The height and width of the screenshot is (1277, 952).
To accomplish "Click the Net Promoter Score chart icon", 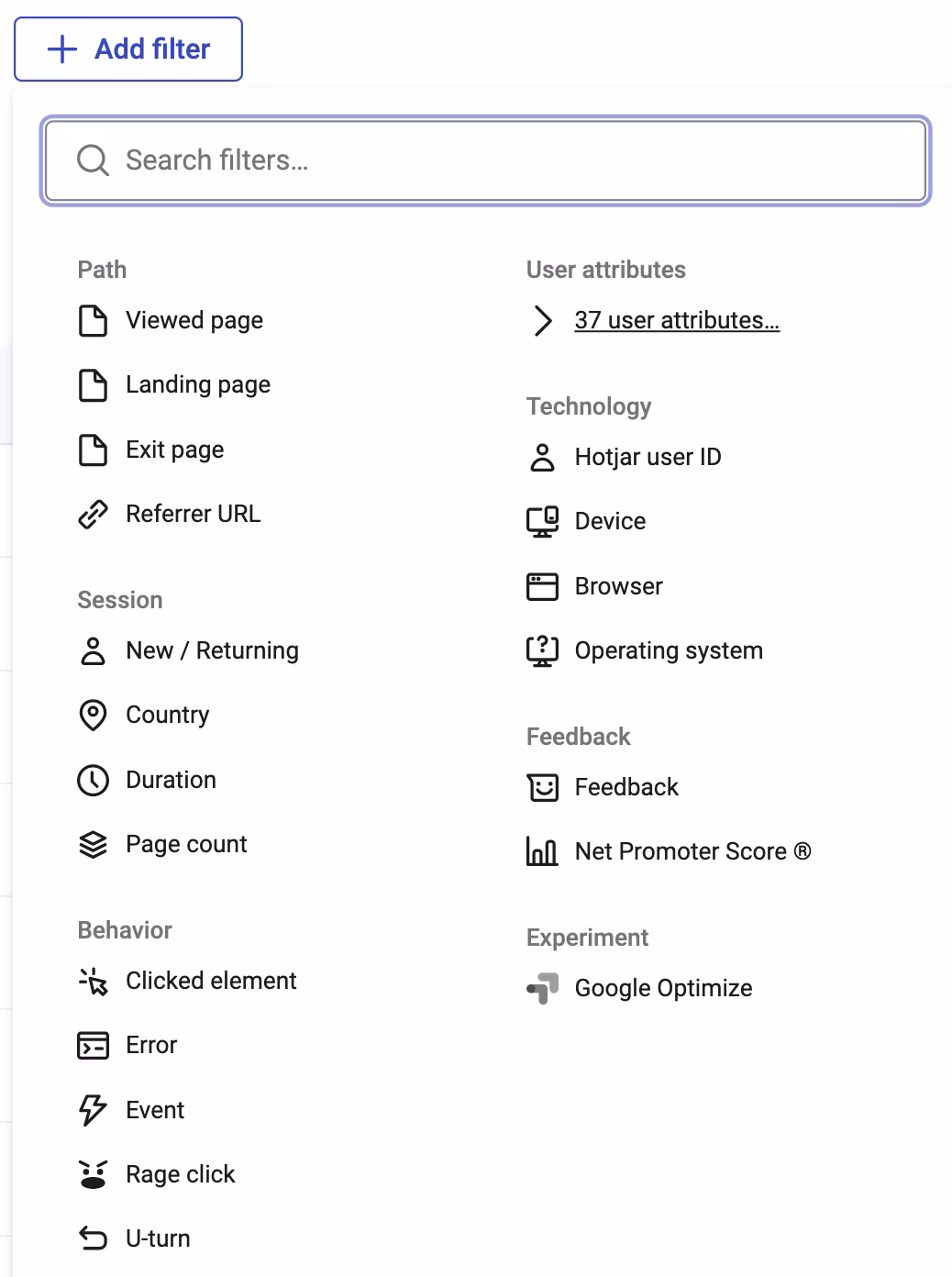I will 542,851.
